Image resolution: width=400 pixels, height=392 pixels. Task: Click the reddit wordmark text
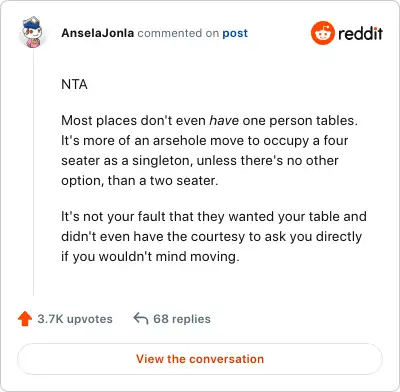pyautogui.click(x=360, y=33)
